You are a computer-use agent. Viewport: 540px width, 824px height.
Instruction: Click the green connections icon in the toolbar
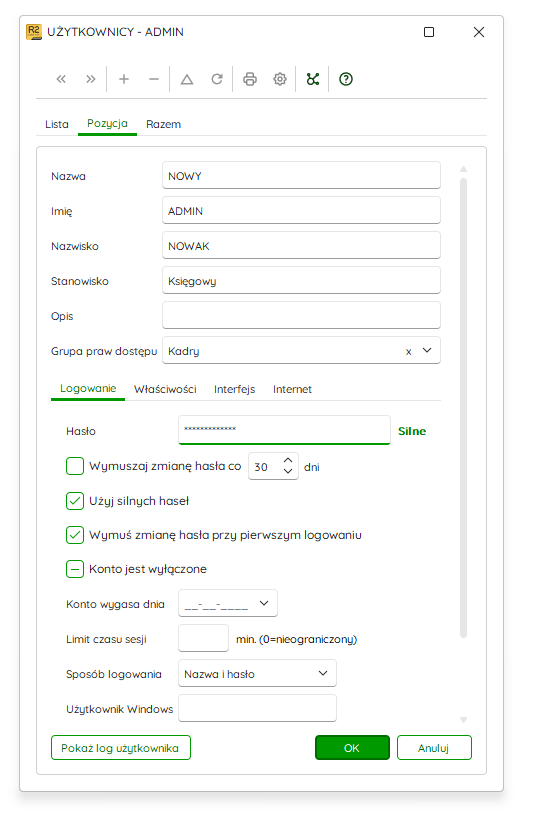(313, 79)
